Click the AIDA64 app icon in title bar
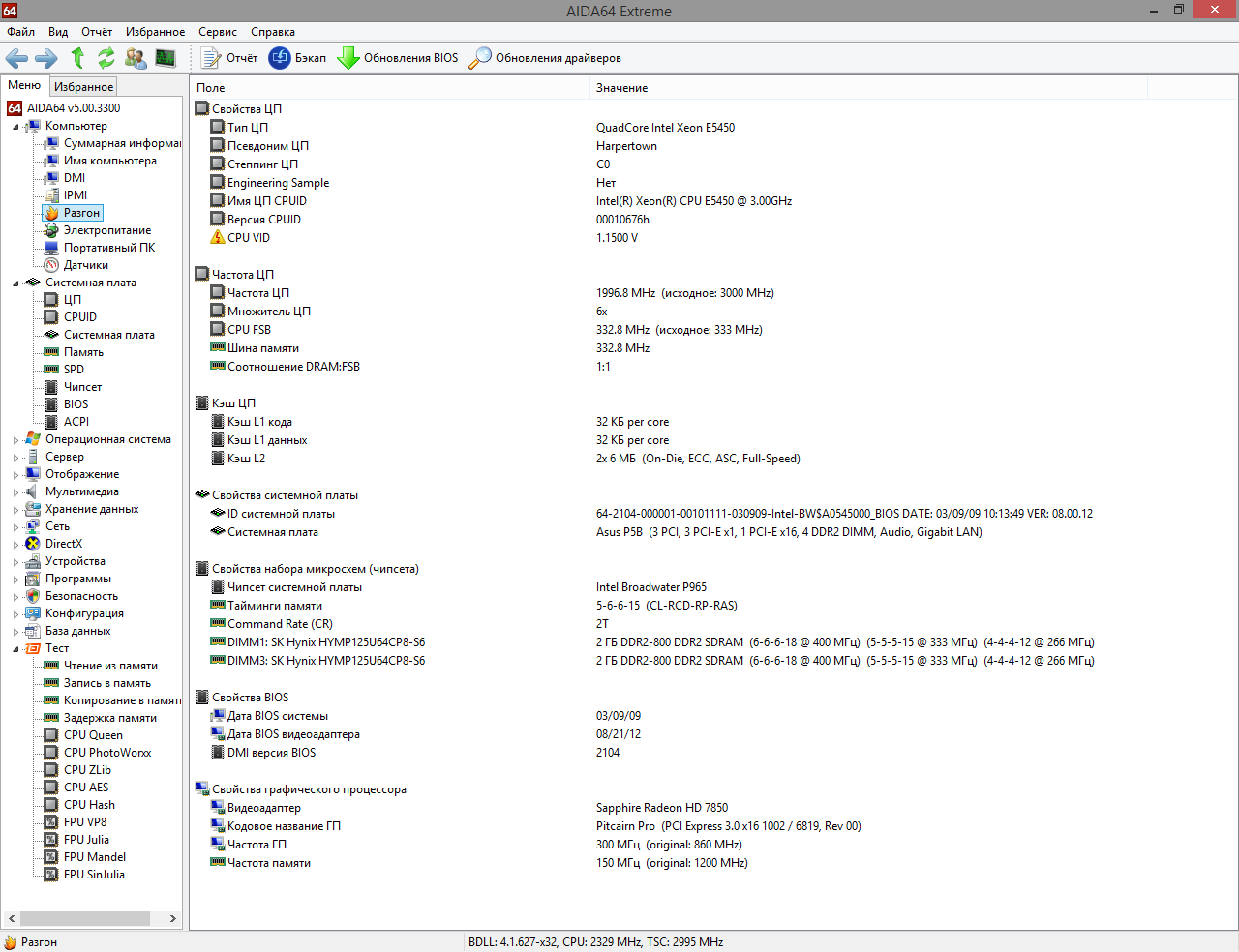Viewport: 1239px width, 952px height. tap(10, 11)
